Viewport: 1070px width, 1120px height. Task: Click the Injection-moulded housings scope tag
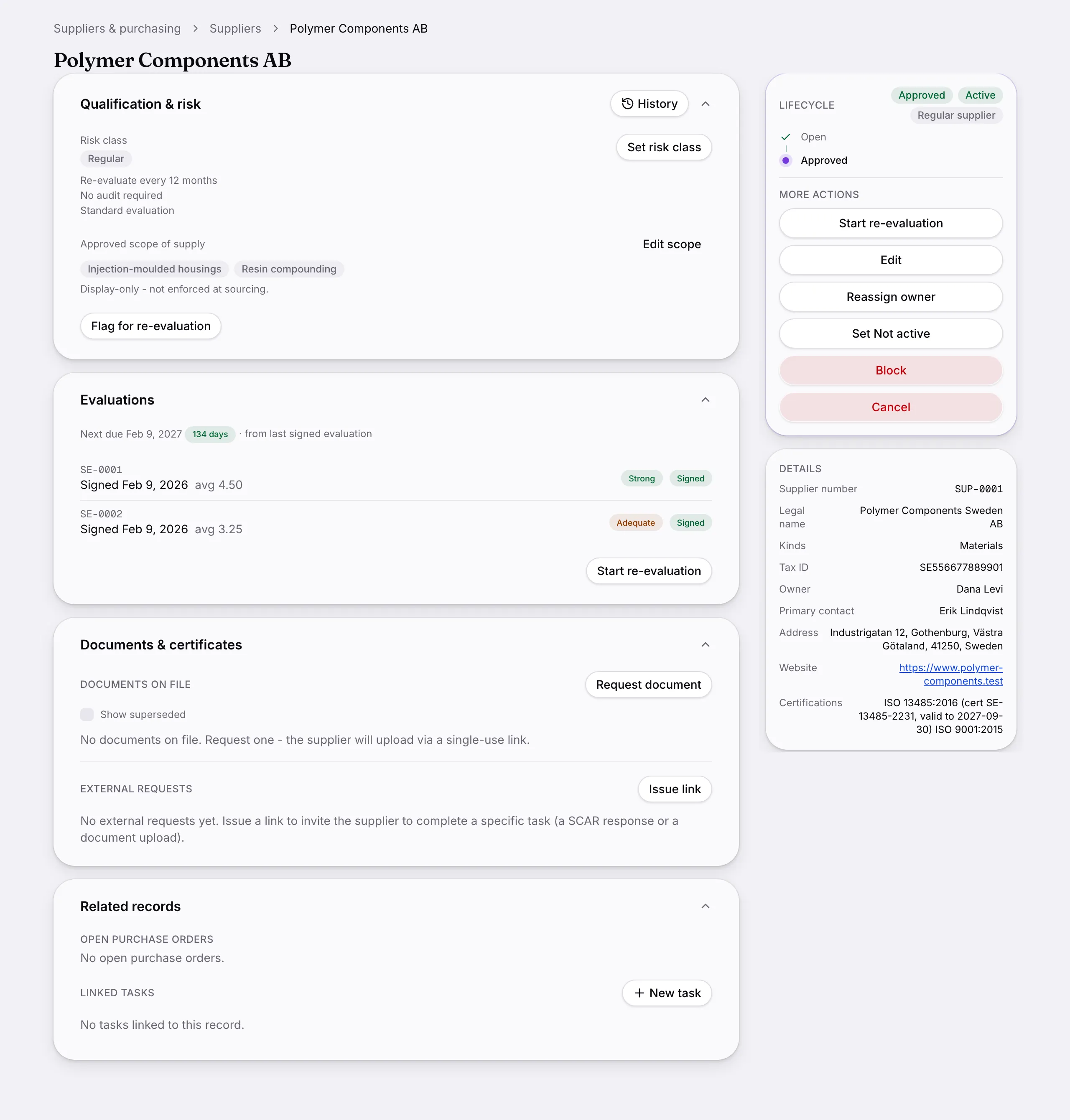point(155,269)
